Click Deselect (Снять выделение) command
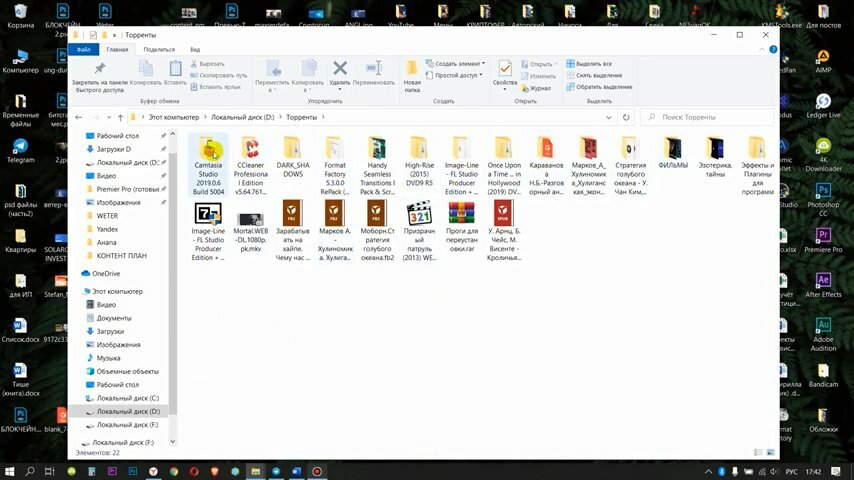 click(594, 75)
